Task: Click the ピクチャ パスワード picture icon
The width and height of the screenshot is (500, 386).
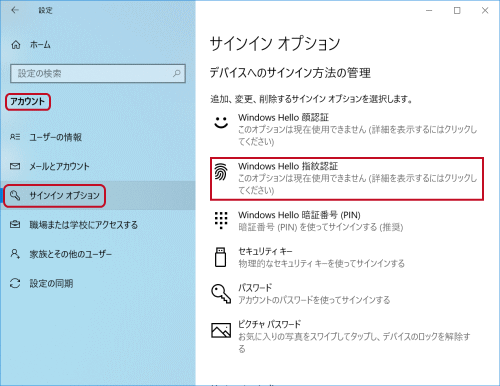Action: (221, 330)
